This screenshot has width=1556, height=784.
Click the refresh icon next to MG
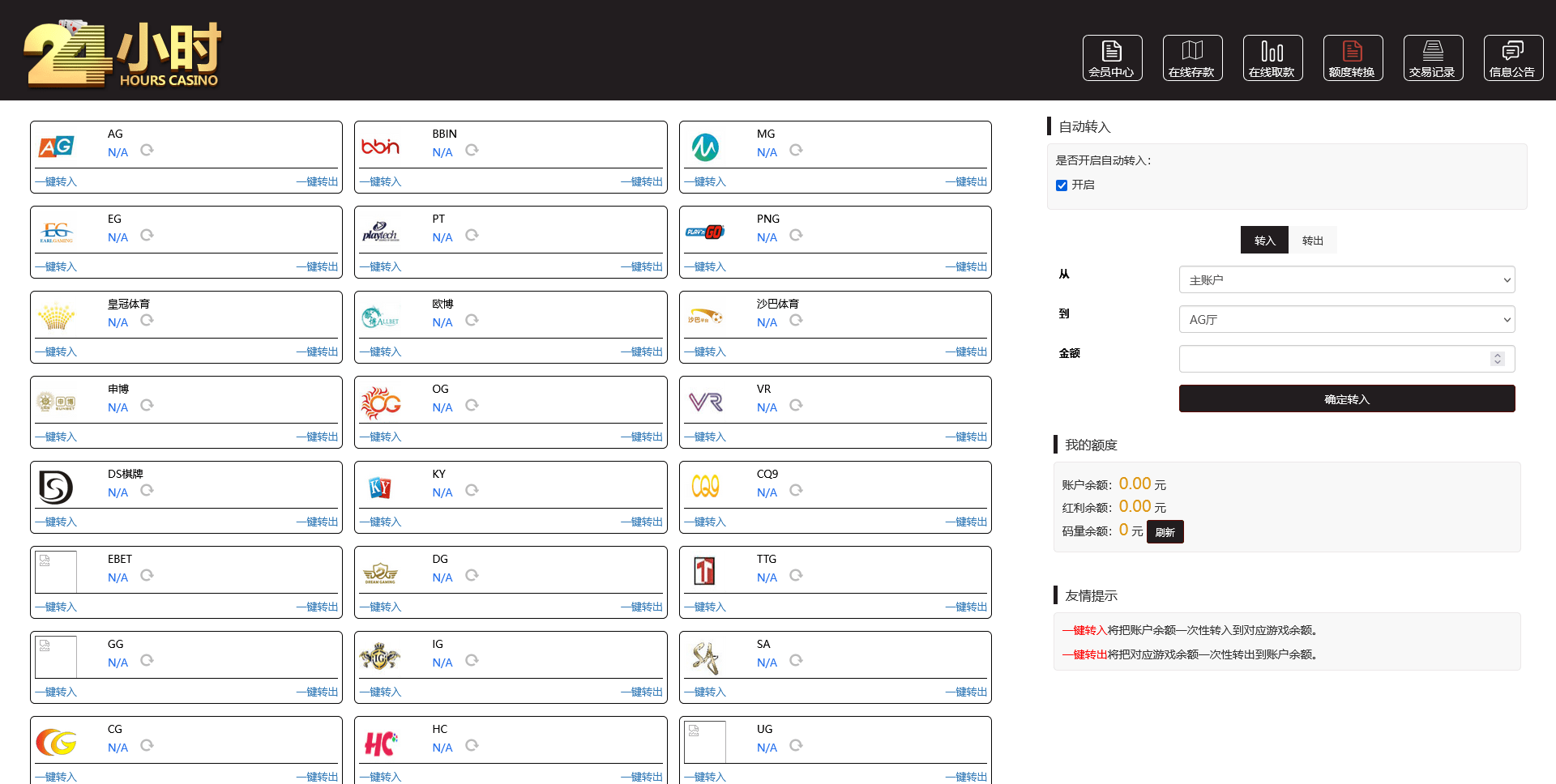tap(796, 151)
